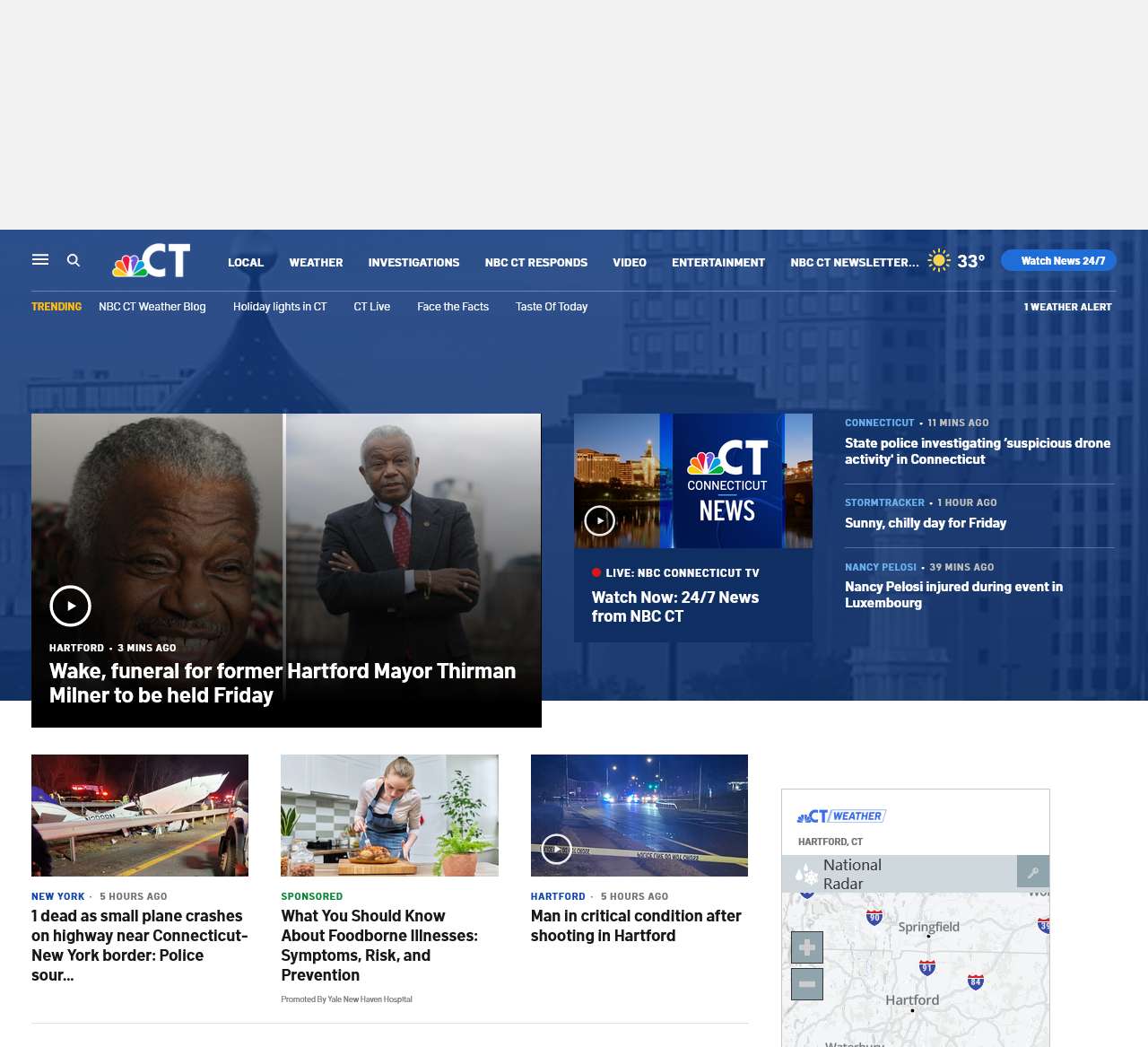Open the Video section
Viewport: 1148px width, 1047px height.
coord(630,262)
